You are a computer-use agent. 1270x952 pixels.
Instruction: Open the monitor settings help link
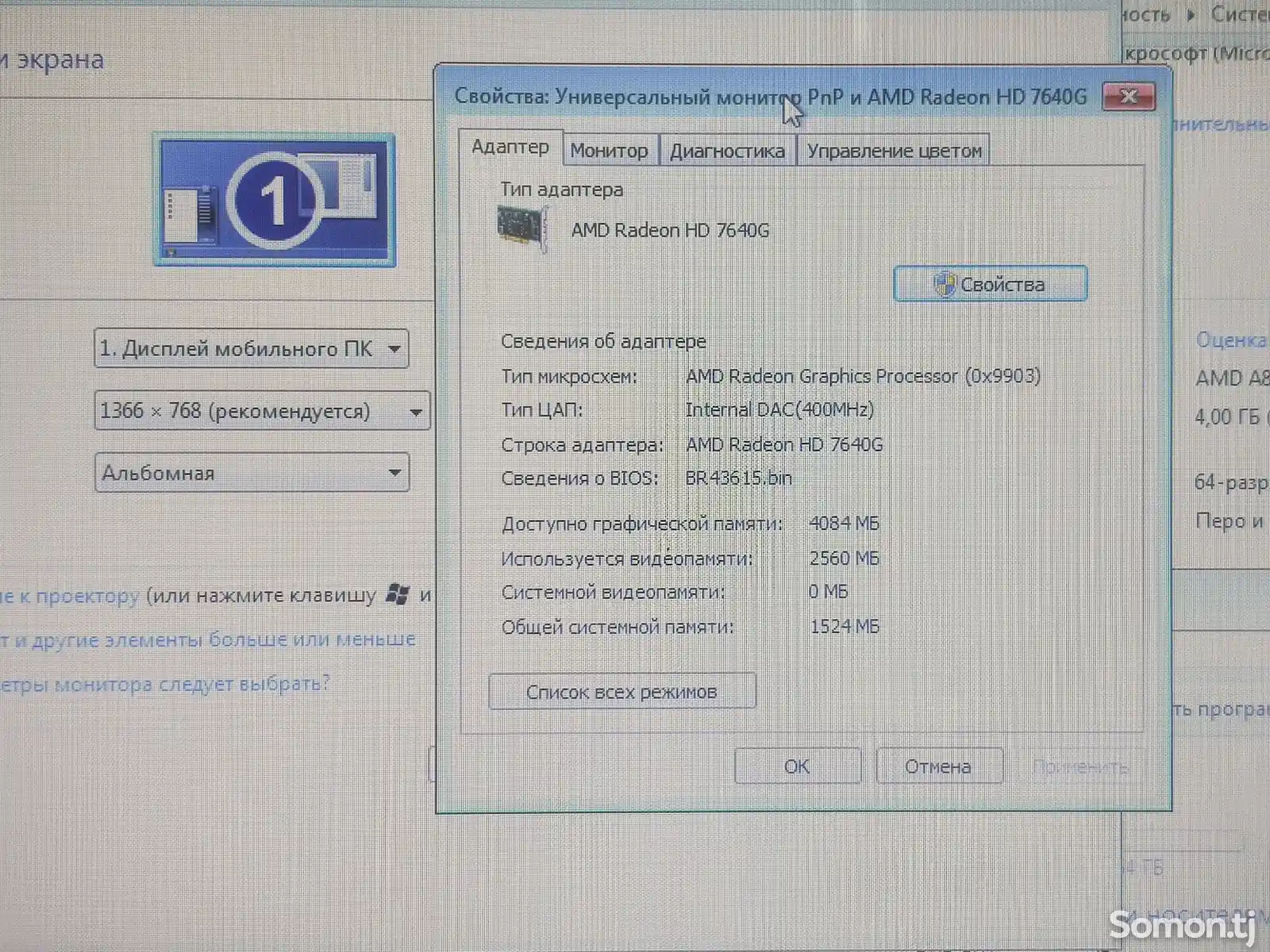pos(164,683)
